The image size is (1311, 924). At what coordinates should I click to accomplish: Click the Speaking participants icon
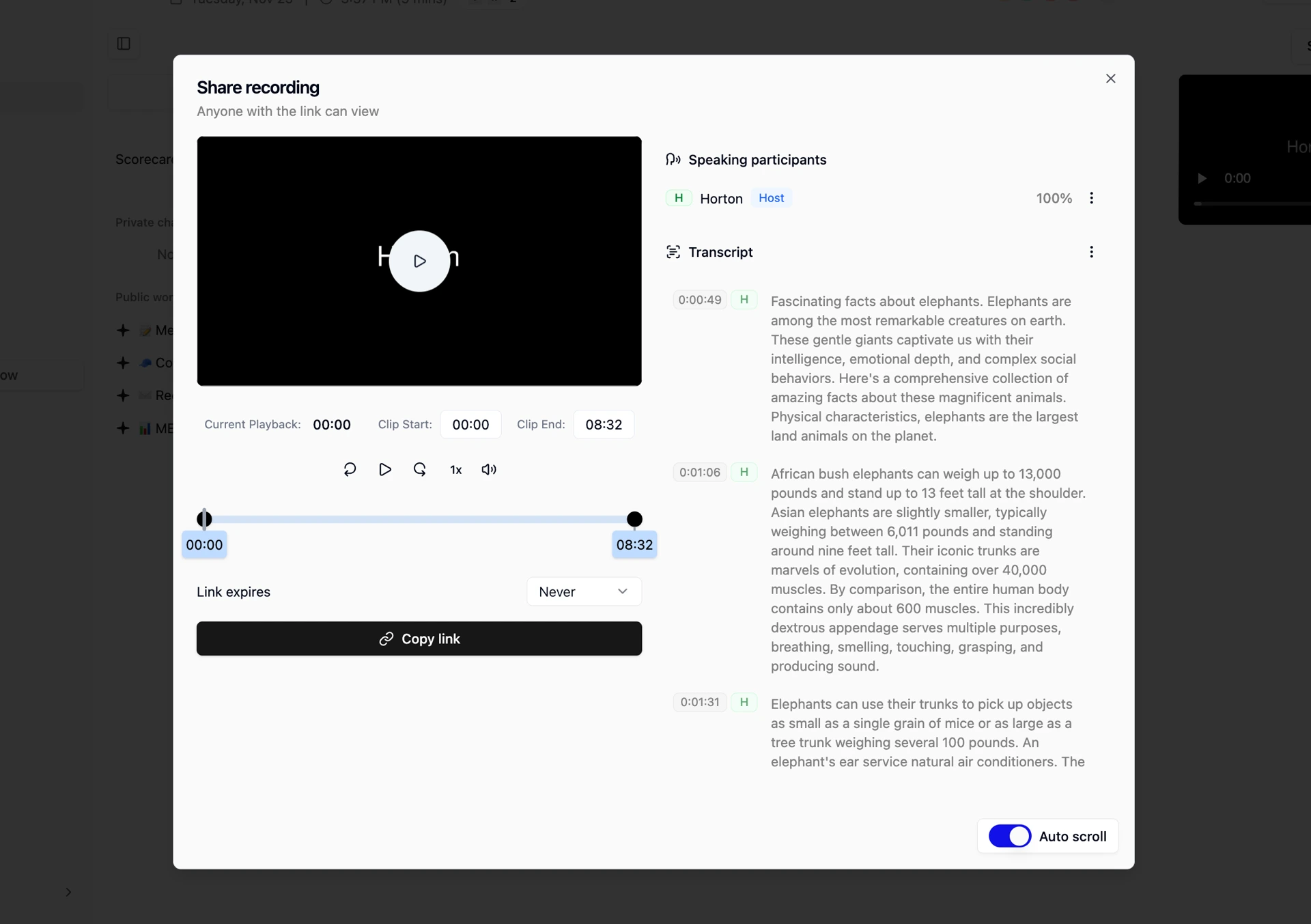click(673, 159)
